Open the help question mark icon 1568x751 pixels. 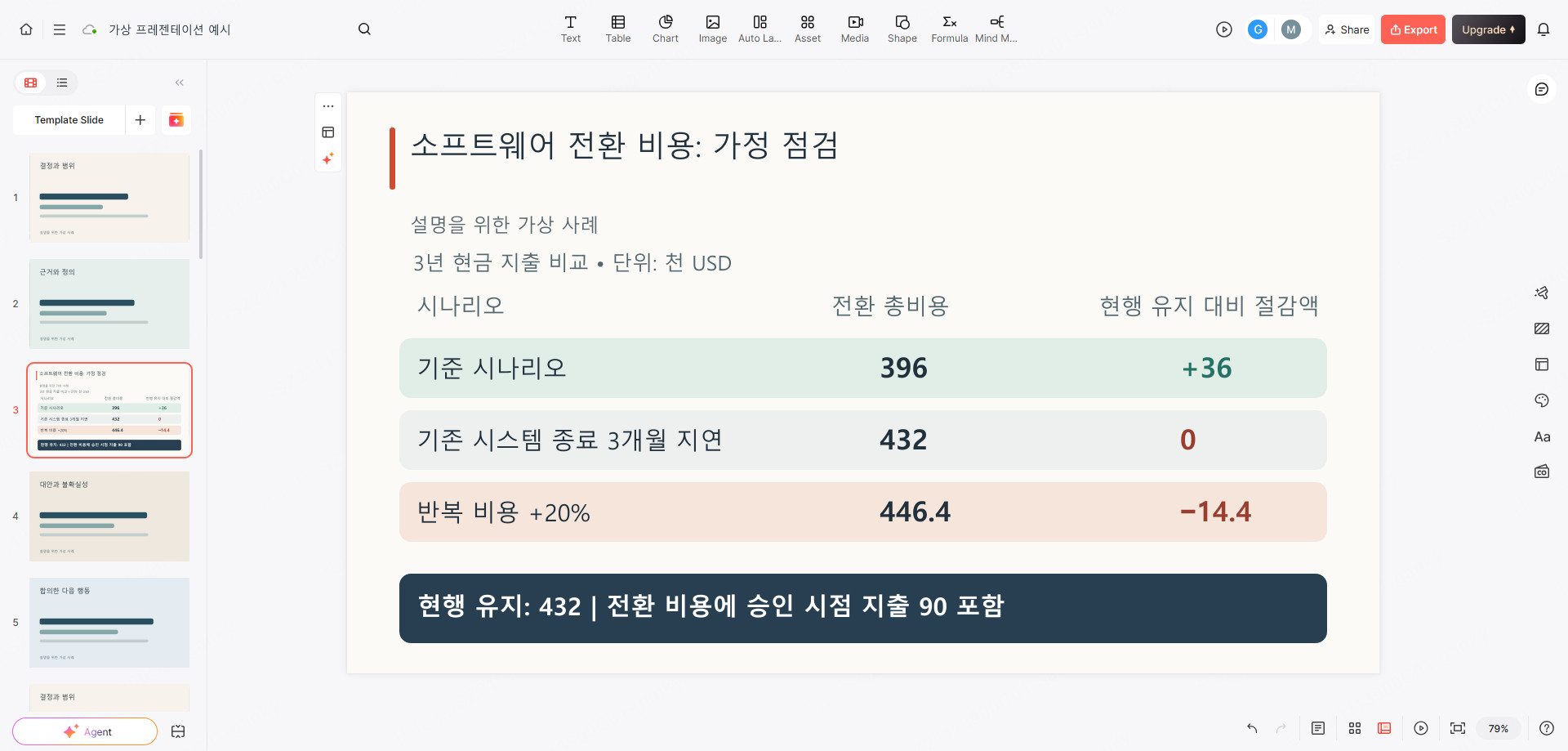click(x=1547, y=728)
